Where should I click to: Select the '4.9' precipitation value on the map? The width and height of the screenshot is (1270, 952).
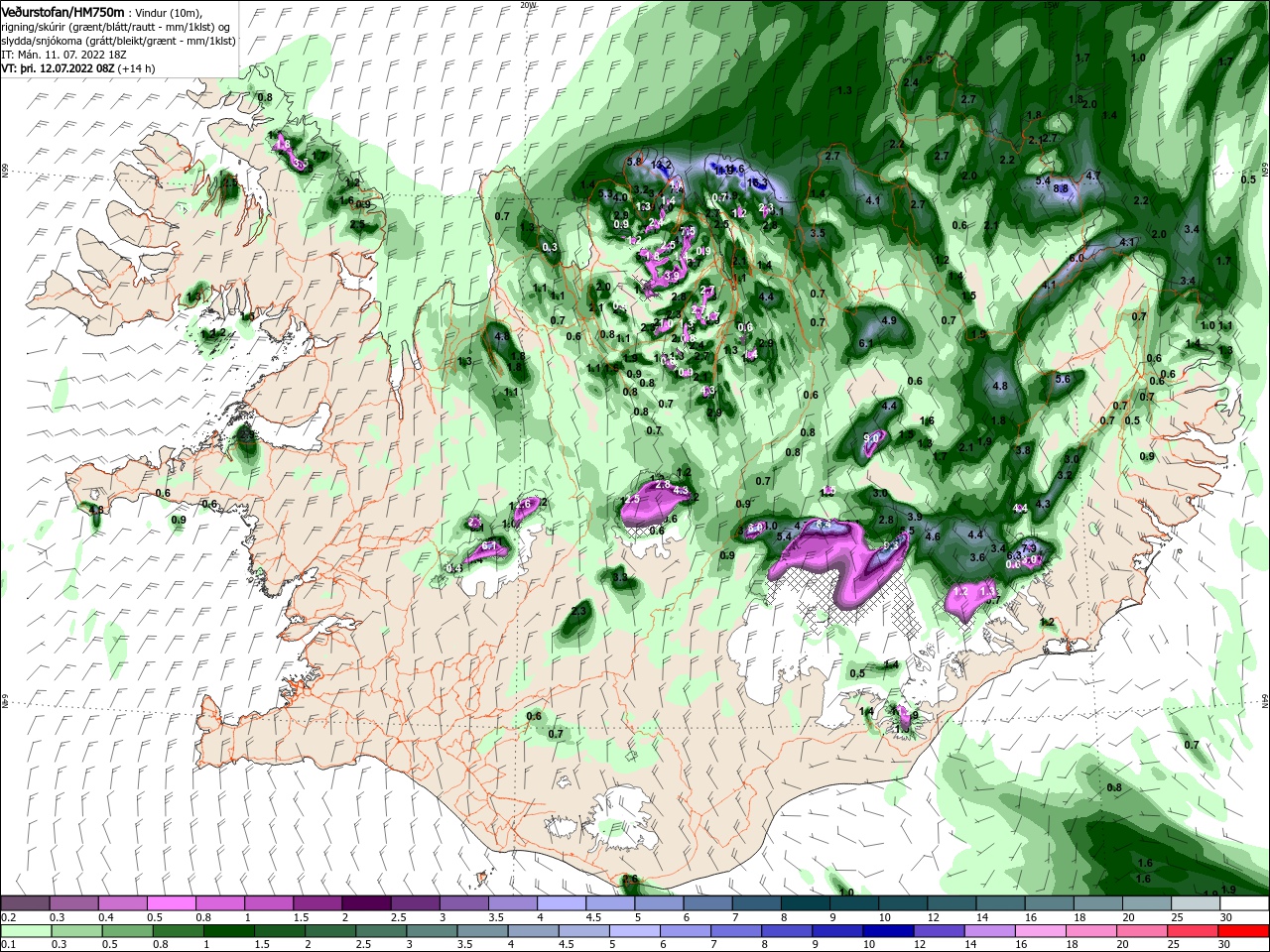point(888,320)
